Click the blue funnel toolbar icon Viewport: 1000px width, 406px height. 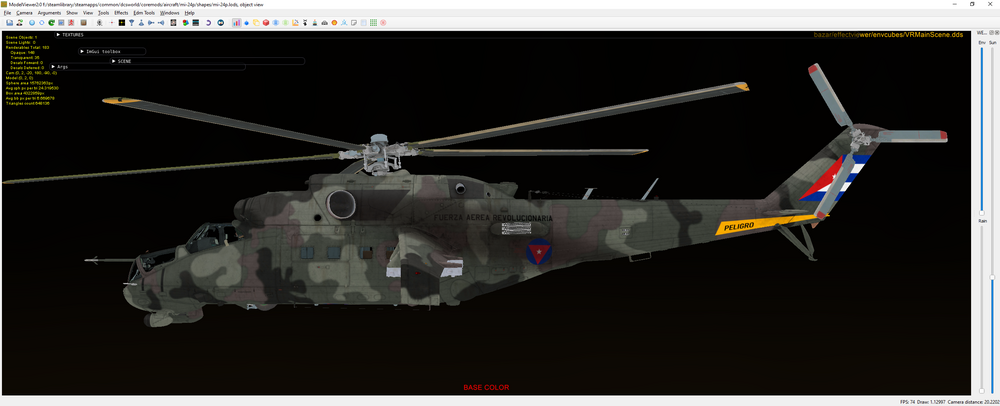[131, 22]
